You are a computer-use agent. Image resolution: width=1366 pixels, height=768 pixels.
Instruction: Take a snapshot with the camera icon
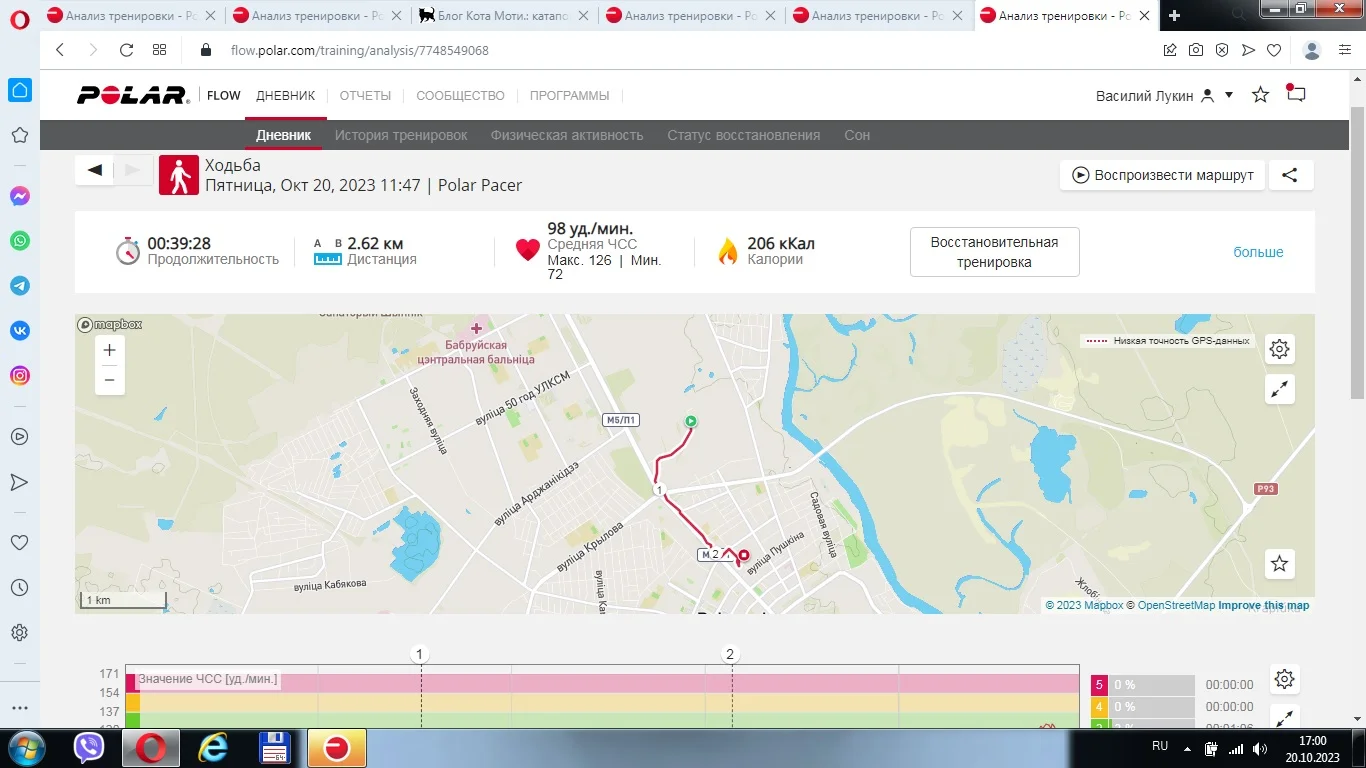click(1196, 50)
